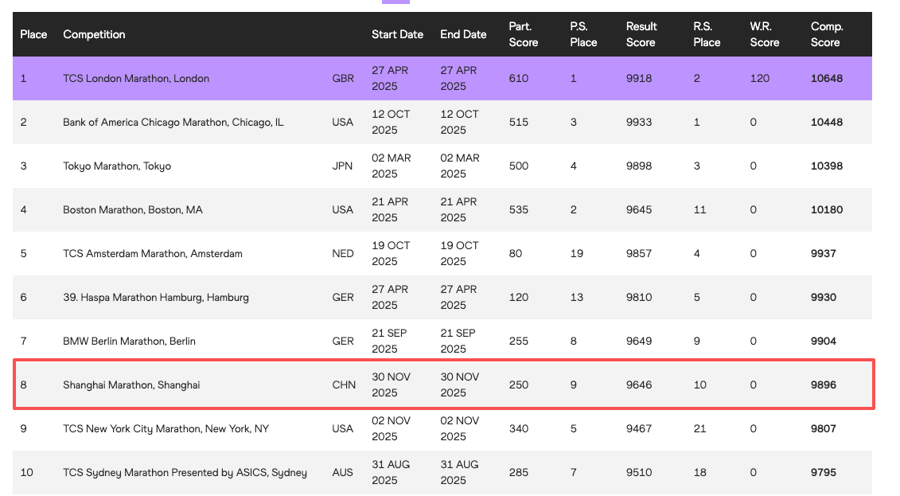900x496 pixels.
Task: Select the Part. Score column header
Action: point(523,35)
